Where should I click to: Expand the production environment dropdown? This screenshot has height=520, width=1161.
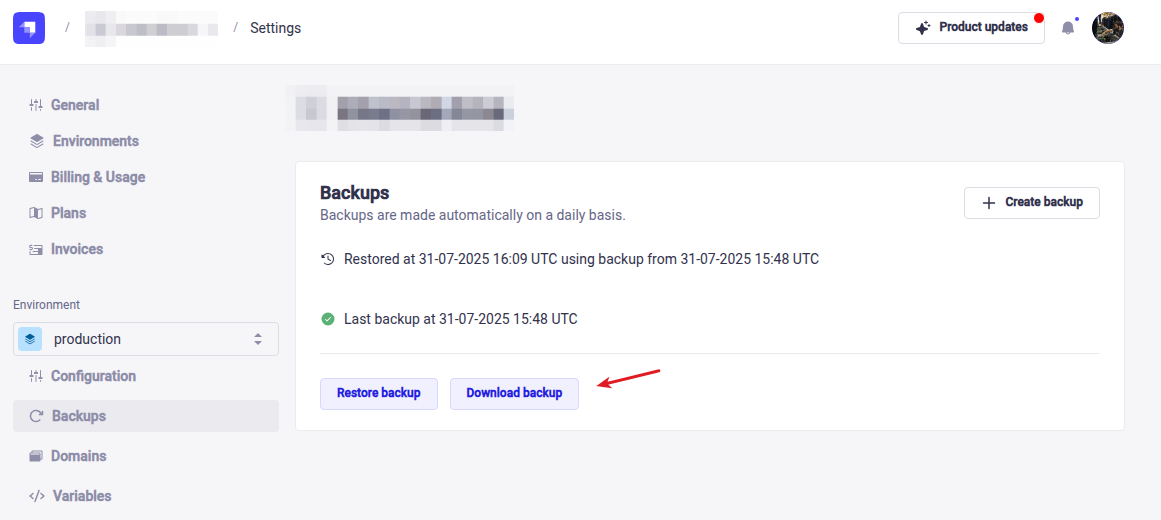[145, 339]
